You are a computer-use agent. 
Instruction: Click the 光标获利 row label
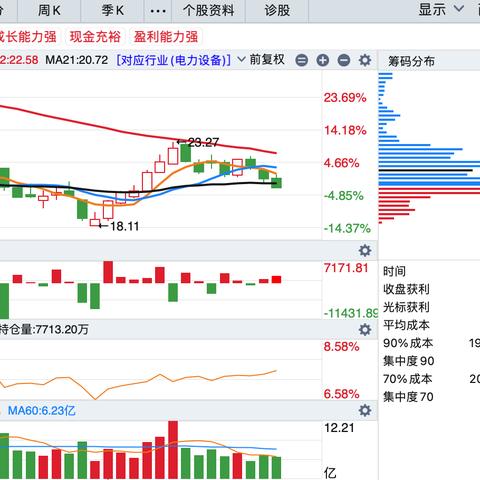406,307
